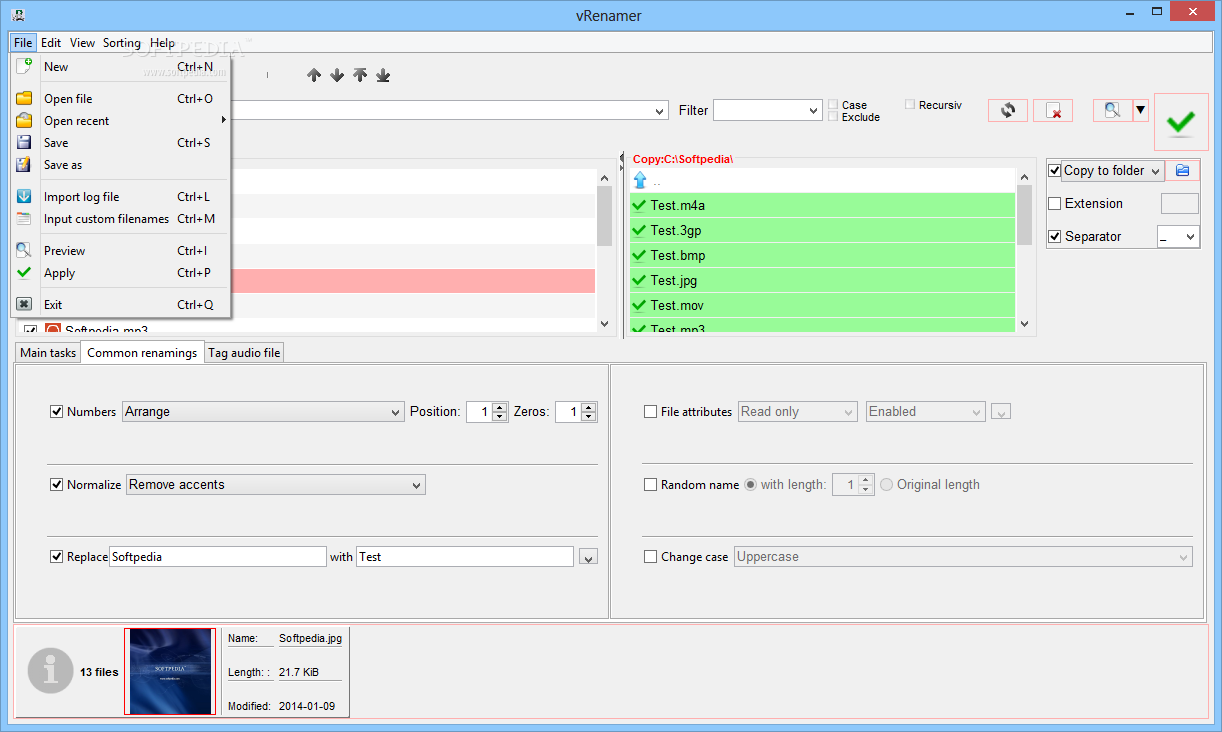Click the green check next to Test.m4a
The image size is (1222, 732).
pos(639,205)
